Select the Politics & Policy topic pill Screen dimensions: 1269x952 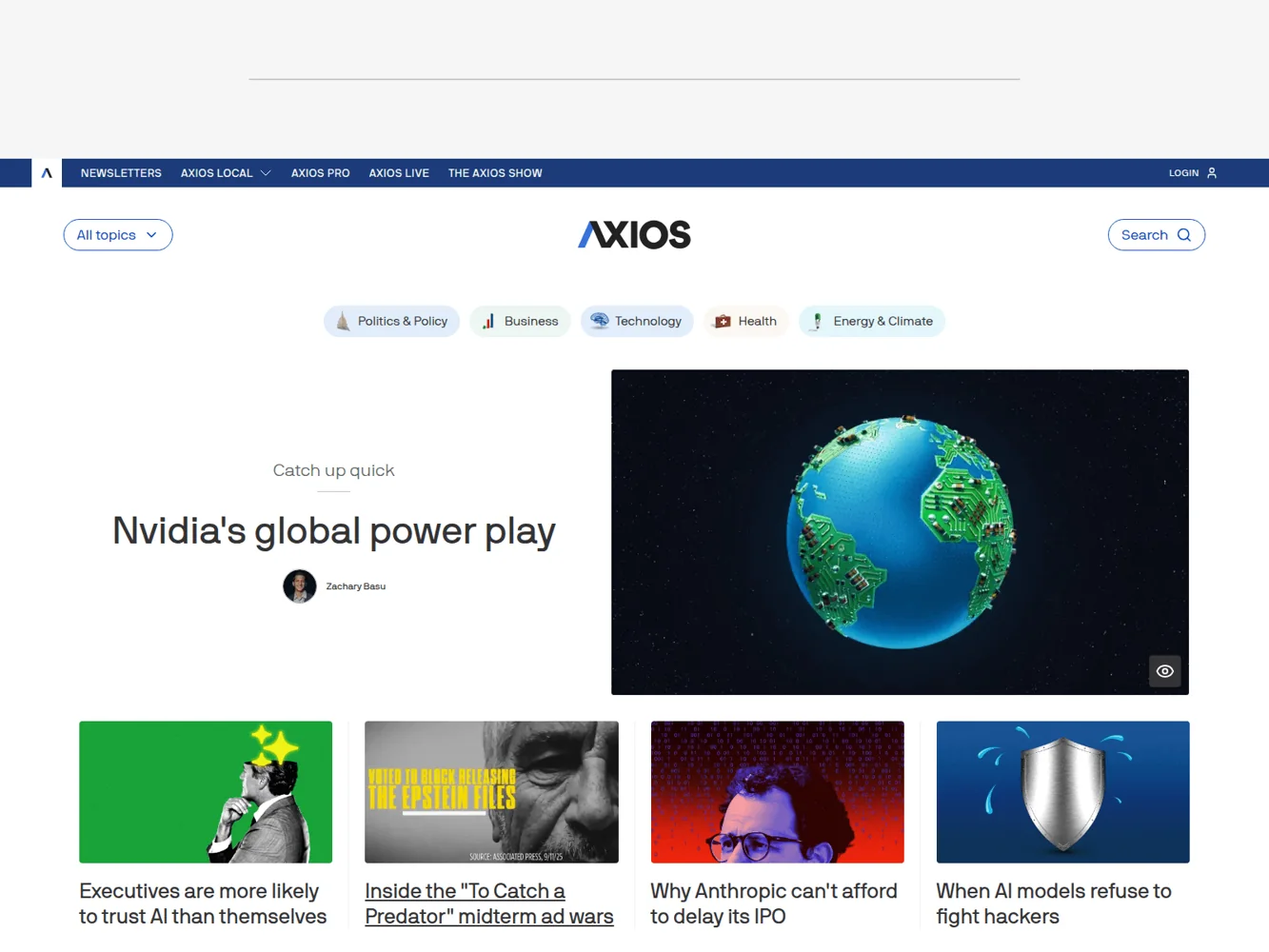(x=392, y=322)
